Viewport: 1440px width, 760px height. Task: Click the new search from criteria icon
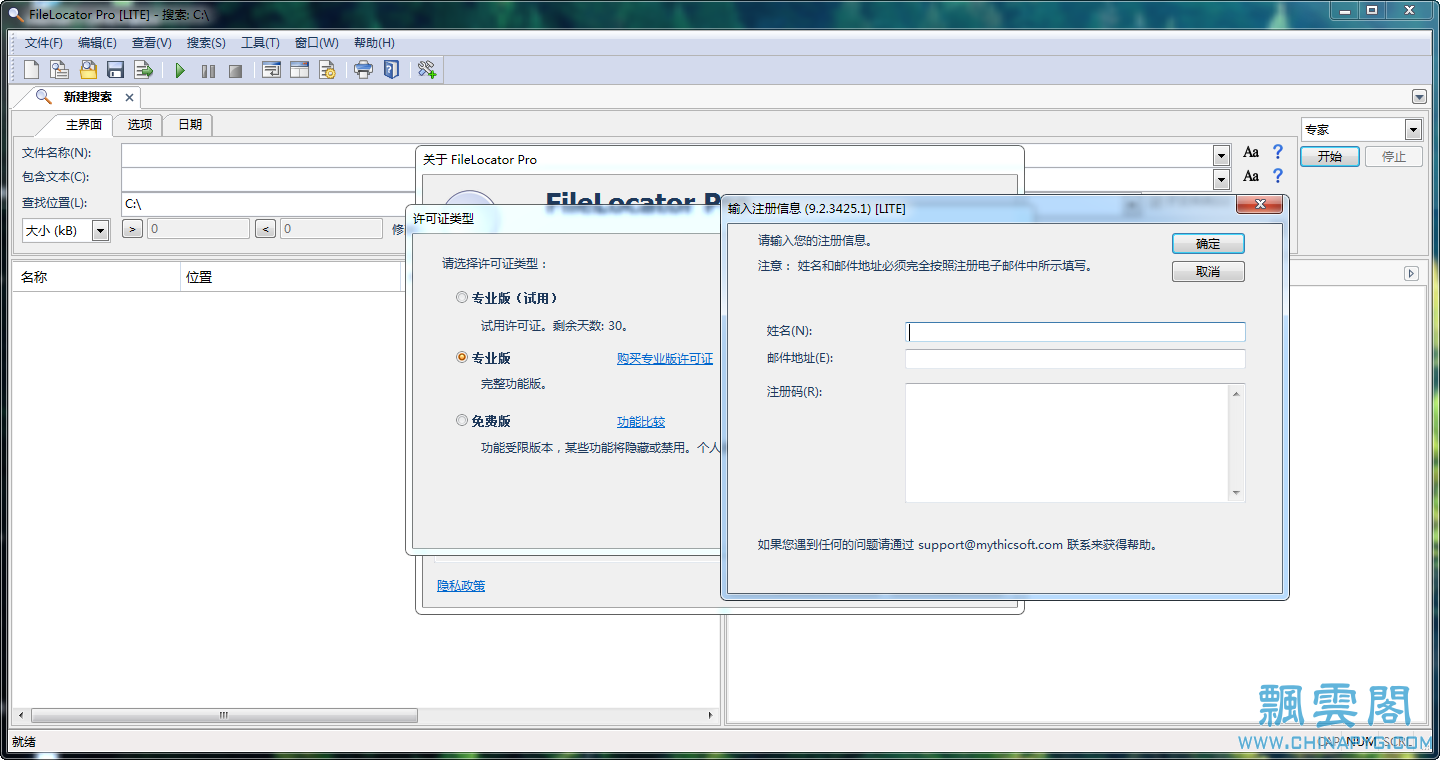click(x=60, y=70)
